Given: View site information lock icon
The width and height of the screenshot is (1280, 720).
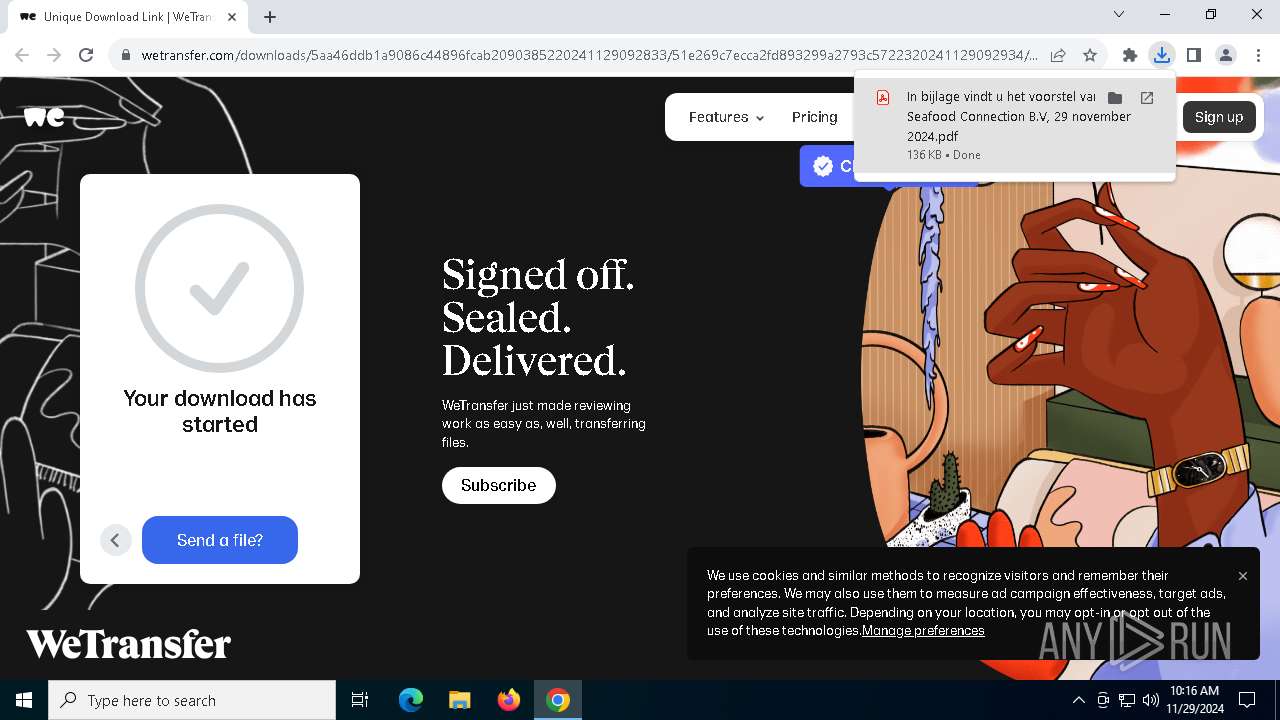Looking at the screenshot, I should [126, 55].
